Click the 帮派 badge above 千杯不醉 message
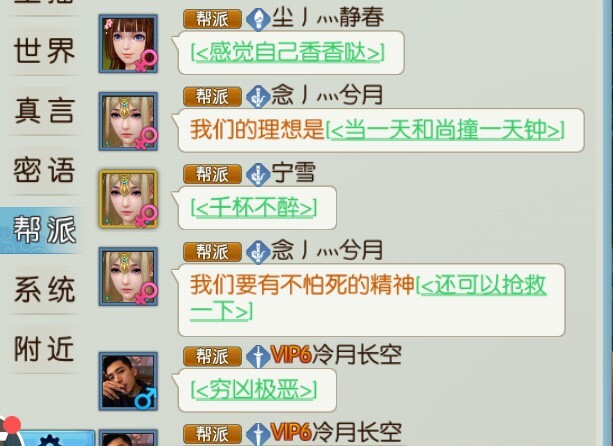 point(212,174)
